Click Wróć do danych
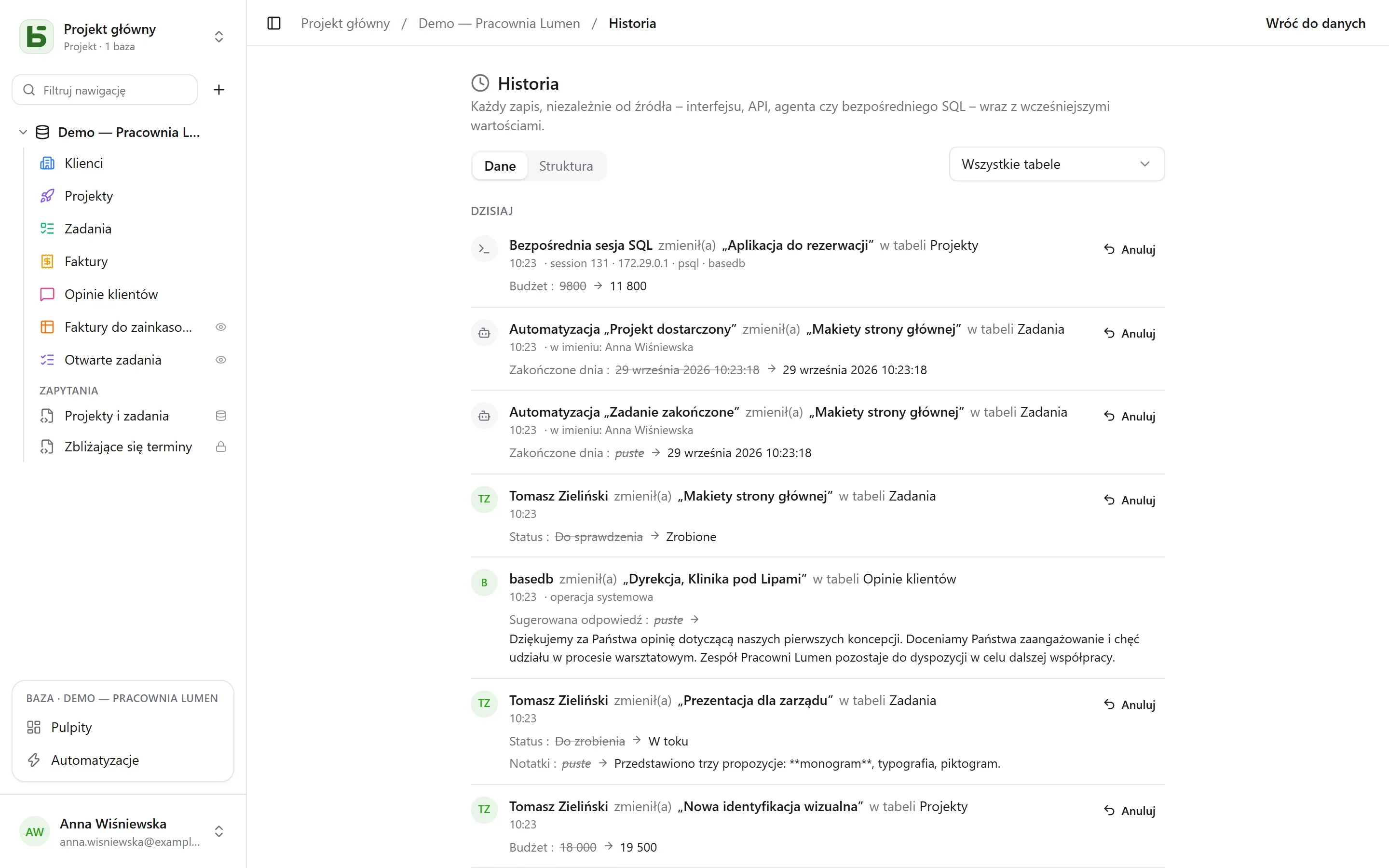 click(x=1315, y=24)
